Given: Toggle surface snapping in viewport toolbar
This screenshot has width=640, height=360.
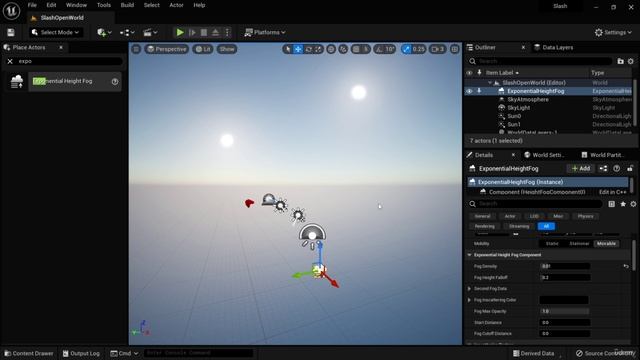Looking at the screenshot, I should 343,49.
